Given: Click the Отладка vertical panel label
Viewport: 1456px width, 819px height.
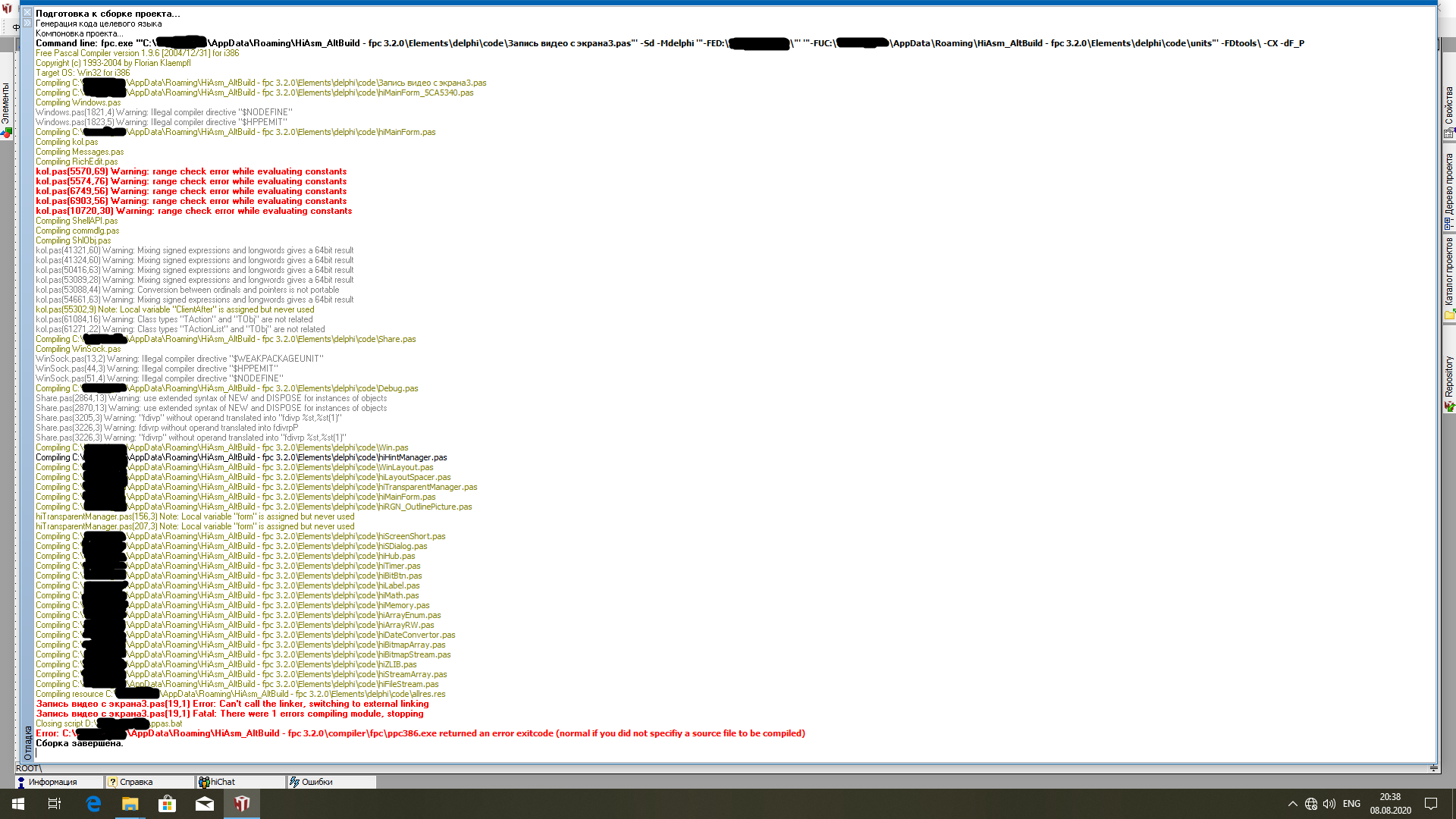Looking at the screenshot, I should [x=28, y=742].
